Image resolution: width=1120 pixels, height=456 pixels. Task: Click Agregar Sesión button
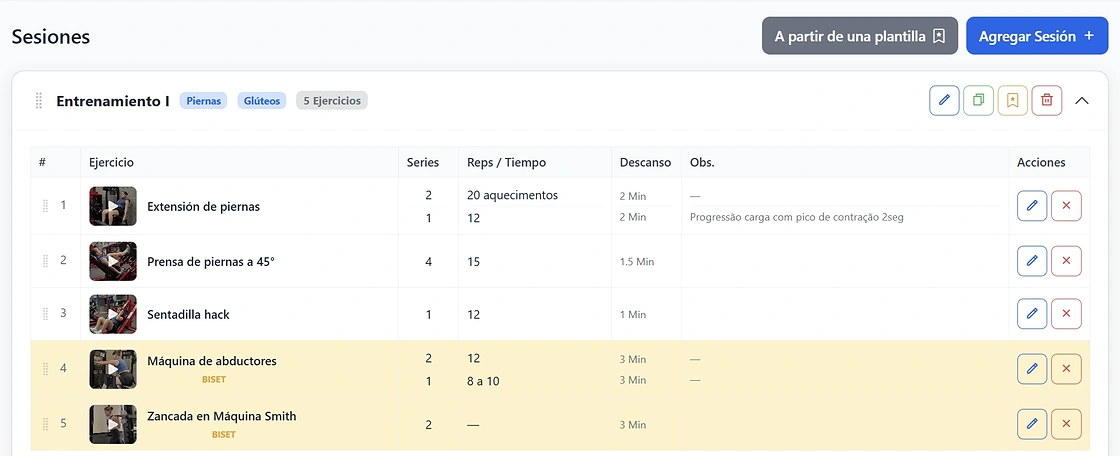(1036, 36)
